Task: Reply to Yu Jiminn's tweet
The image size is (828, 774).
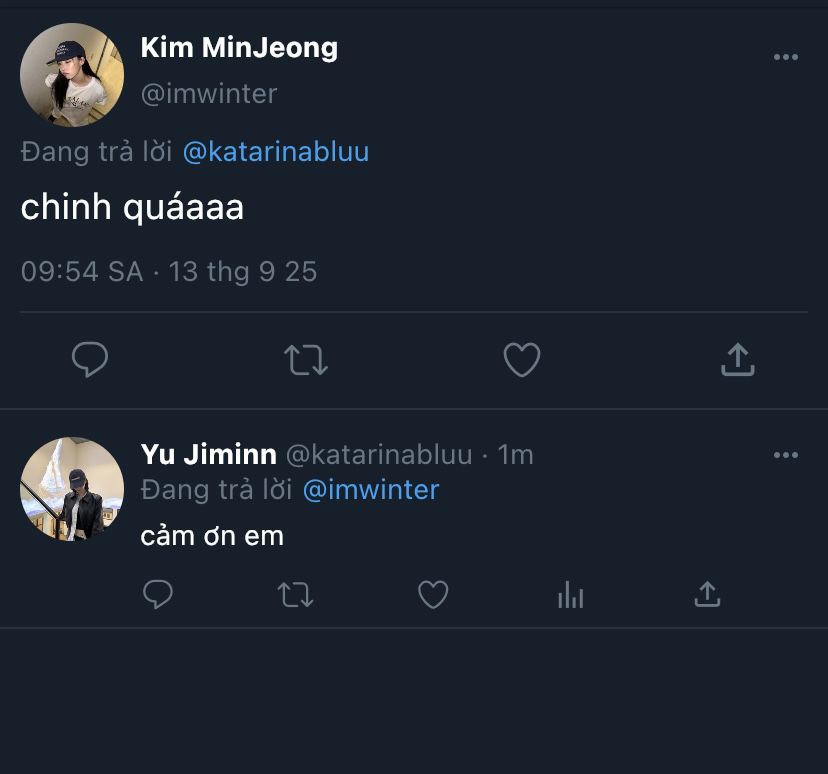Action: click(158, 596)
